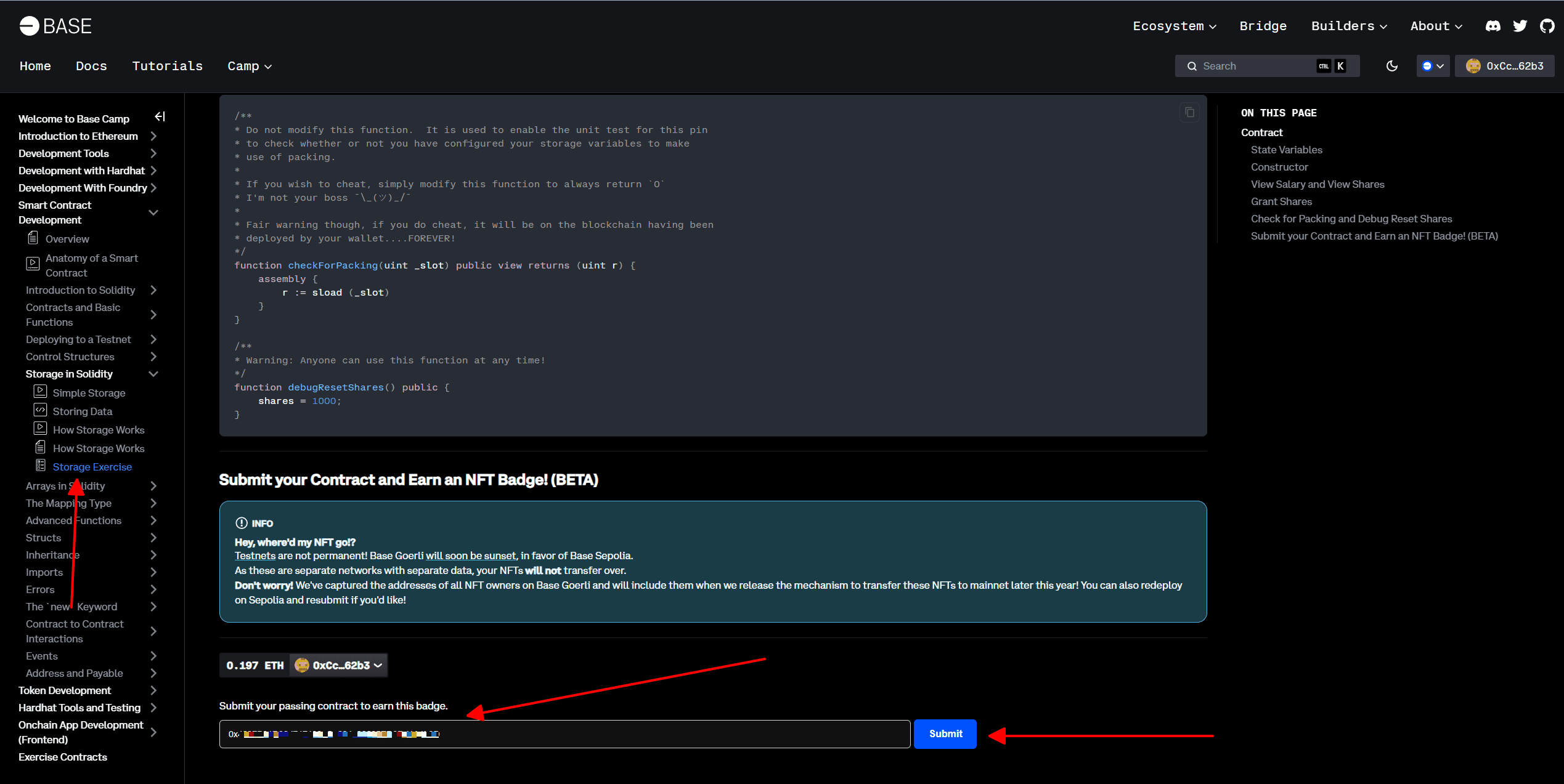Screen dimensions: 1564x784
Task: Open Overview page in sidebar
Action: click(x=67, y=239)
